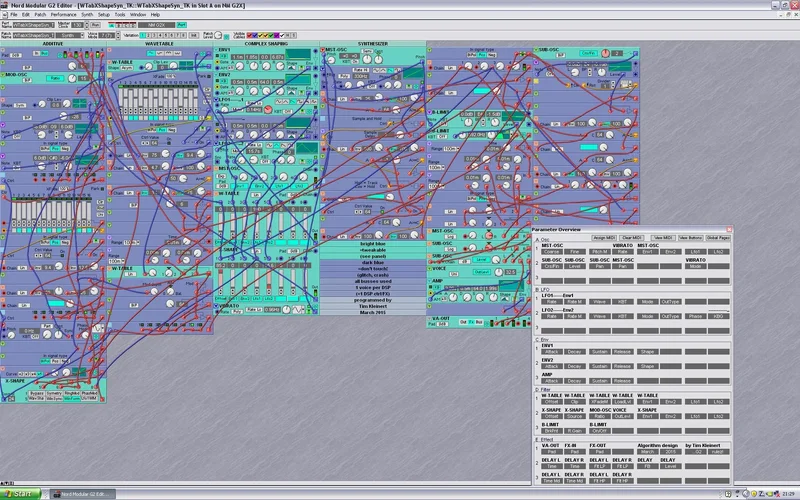Image resolution: width=800 pixels, height=500 pixels.
Task: Click Attack parameter in ENV1 row
Action: [551, 352]
